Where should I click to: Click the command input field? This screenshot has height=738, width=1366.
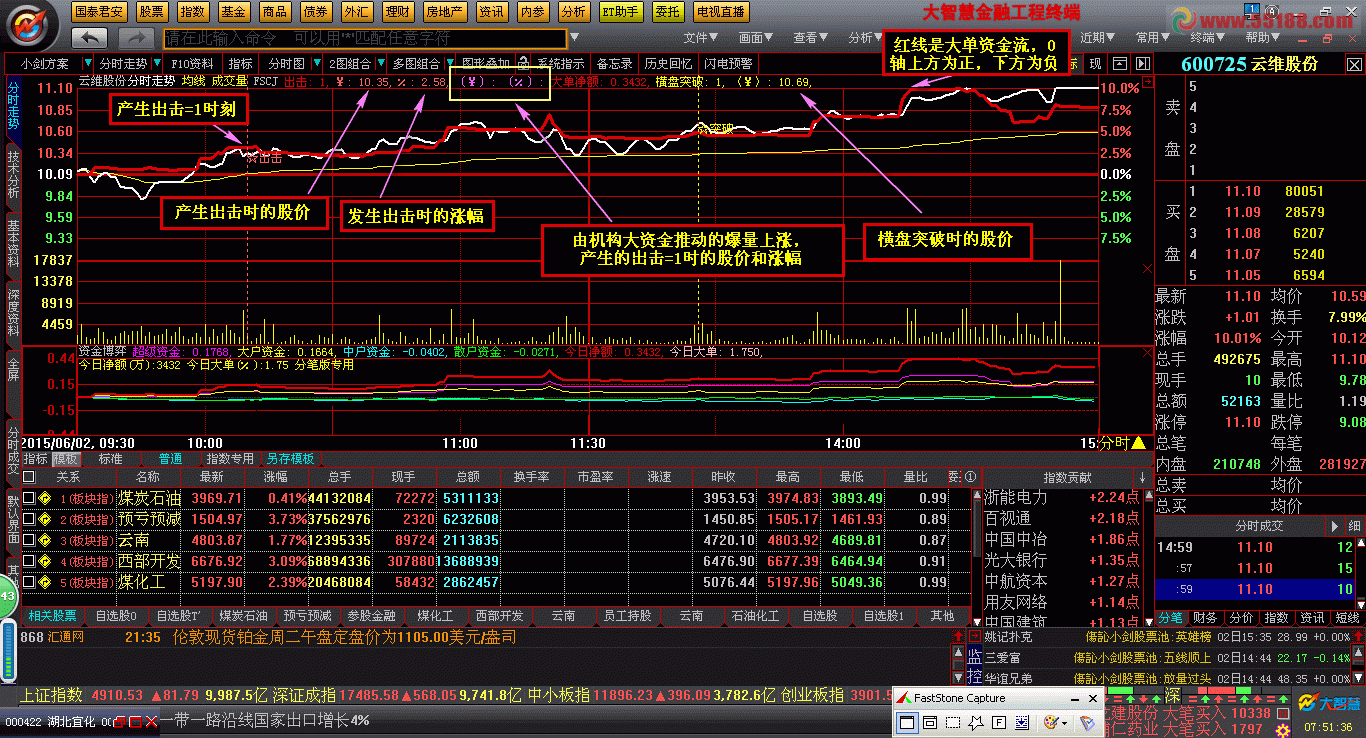tap(365, 37)
